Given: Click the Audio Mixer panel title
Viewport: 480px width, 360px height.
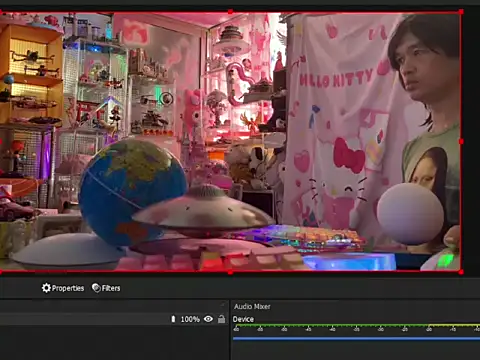Looking at the screenshot, I should tap(252, 306).
